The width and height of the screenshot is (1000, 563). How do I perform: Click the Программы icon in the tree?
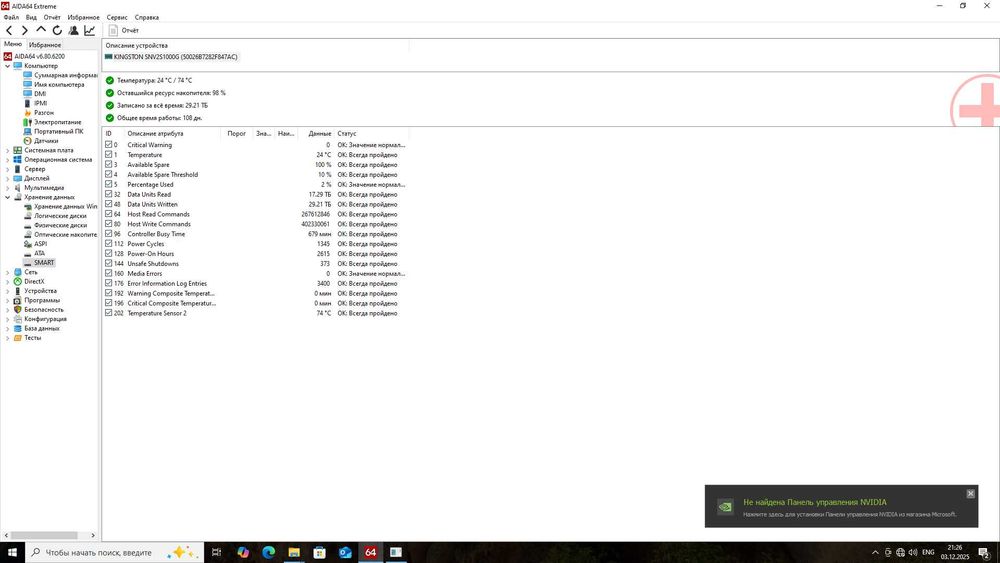(17, 300)
